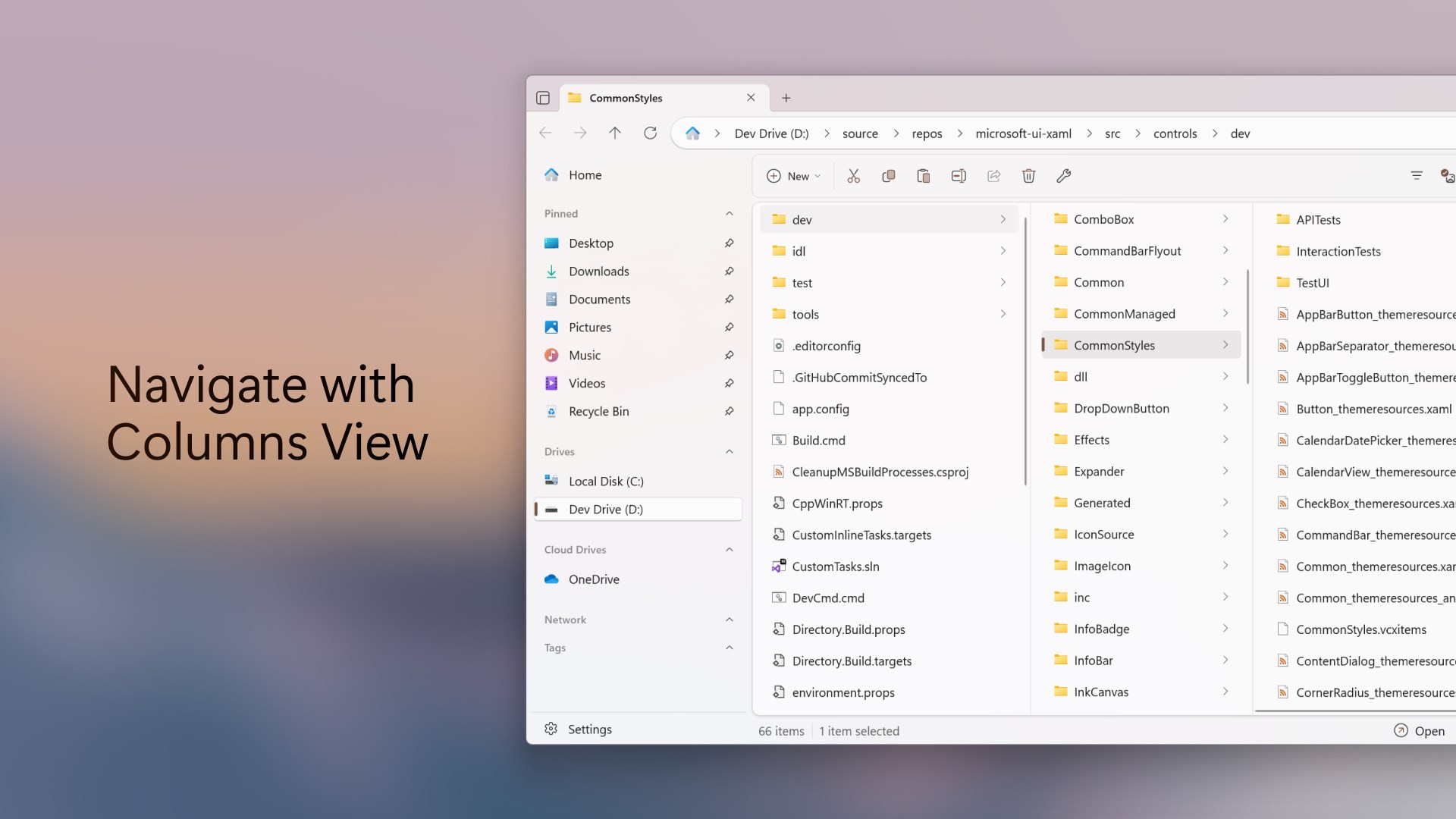Click the Delete trash icon
Image resolution: width=1456 pixels, height=819 pixels.
pyautogui.click(x=1028, y=175)
